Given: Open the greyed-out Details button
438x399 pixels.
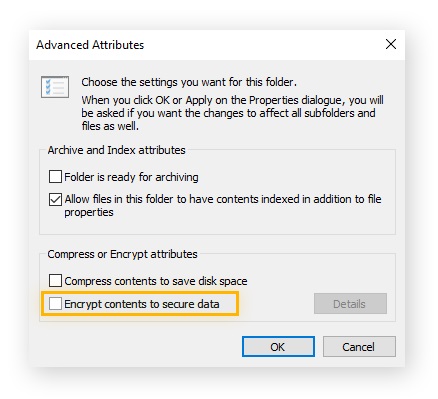Looking at the screenshot, I should 350,304.
